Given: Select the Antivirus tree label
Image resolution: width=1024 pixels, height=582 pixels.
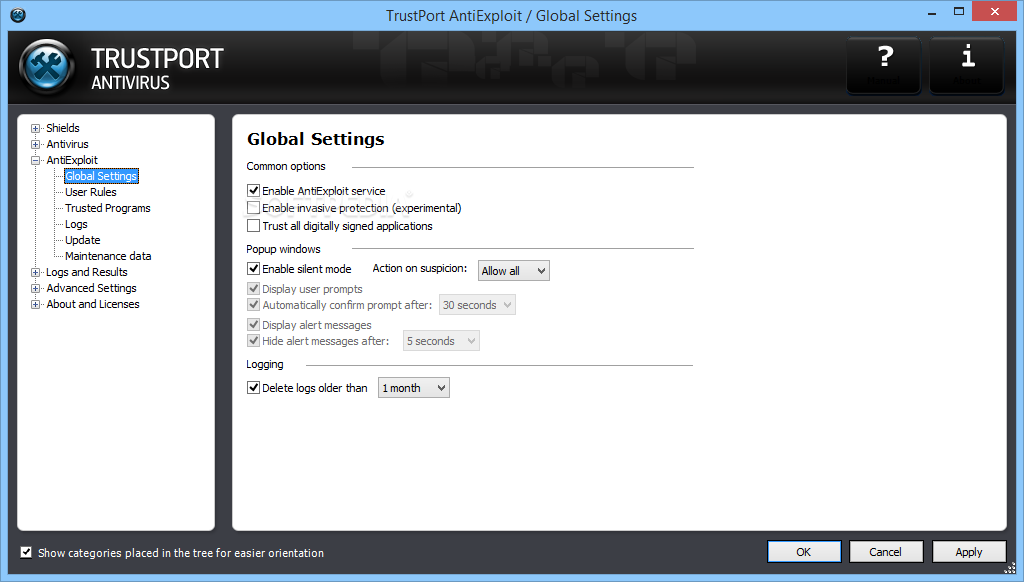Looking at the screenshot, I should [67, 144].
